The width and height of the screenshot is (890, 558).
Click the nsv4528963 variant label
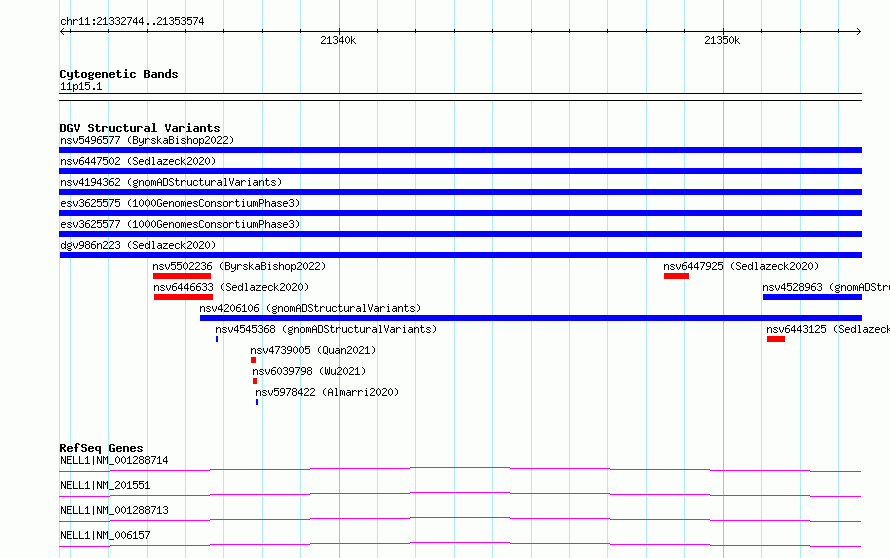[x=826, y=287]
